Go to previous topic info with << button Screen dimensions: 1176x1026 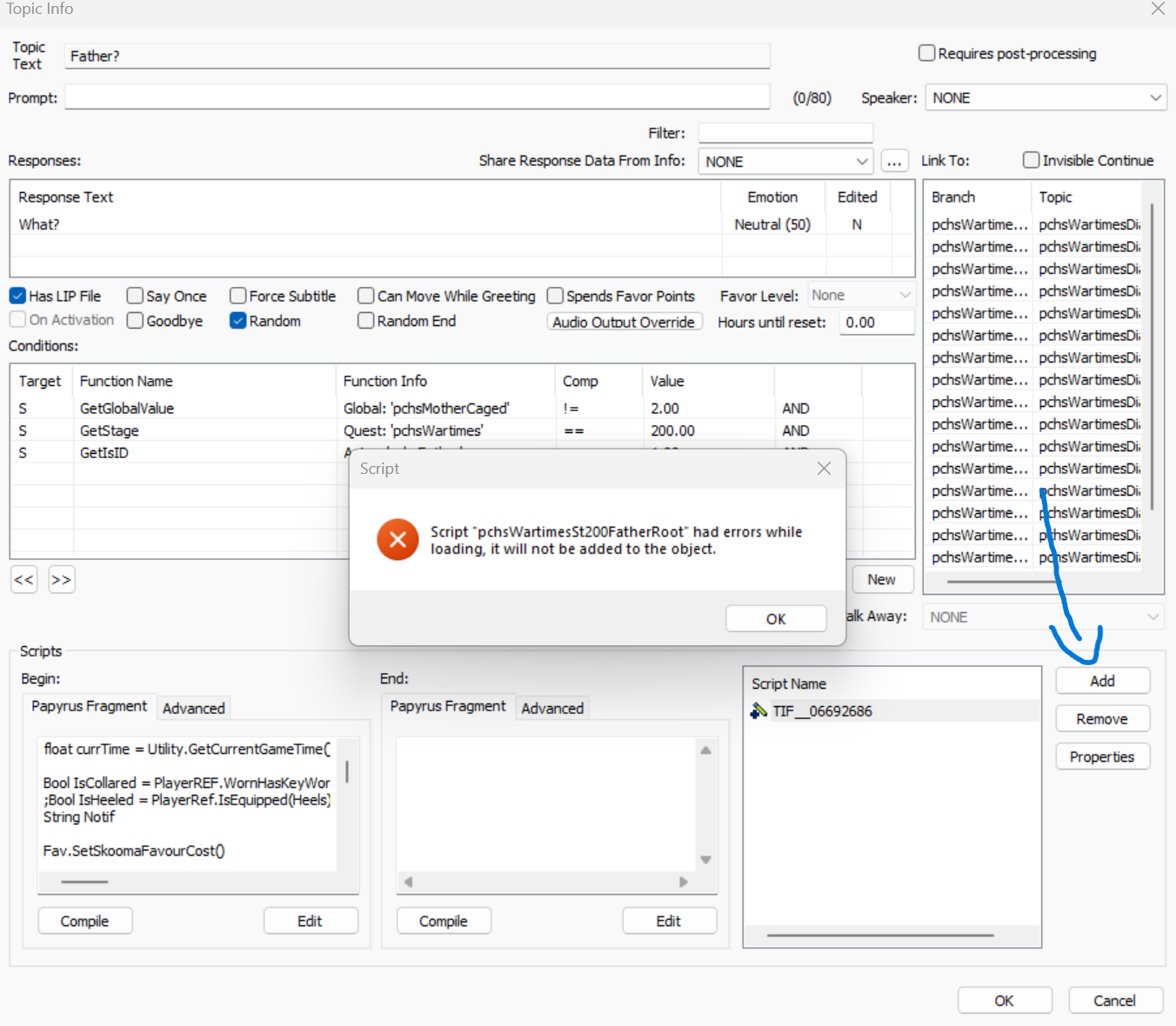click(x=24, y=580)
